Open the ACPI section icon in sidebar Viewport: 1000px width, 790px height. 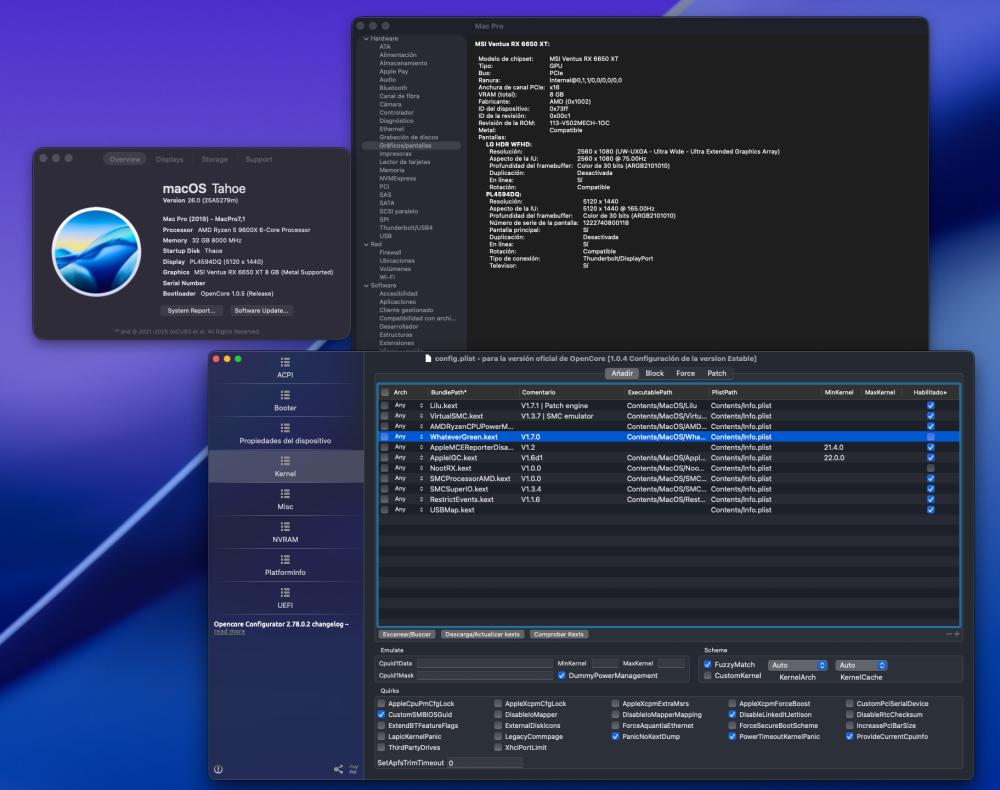tap(285, 362)
